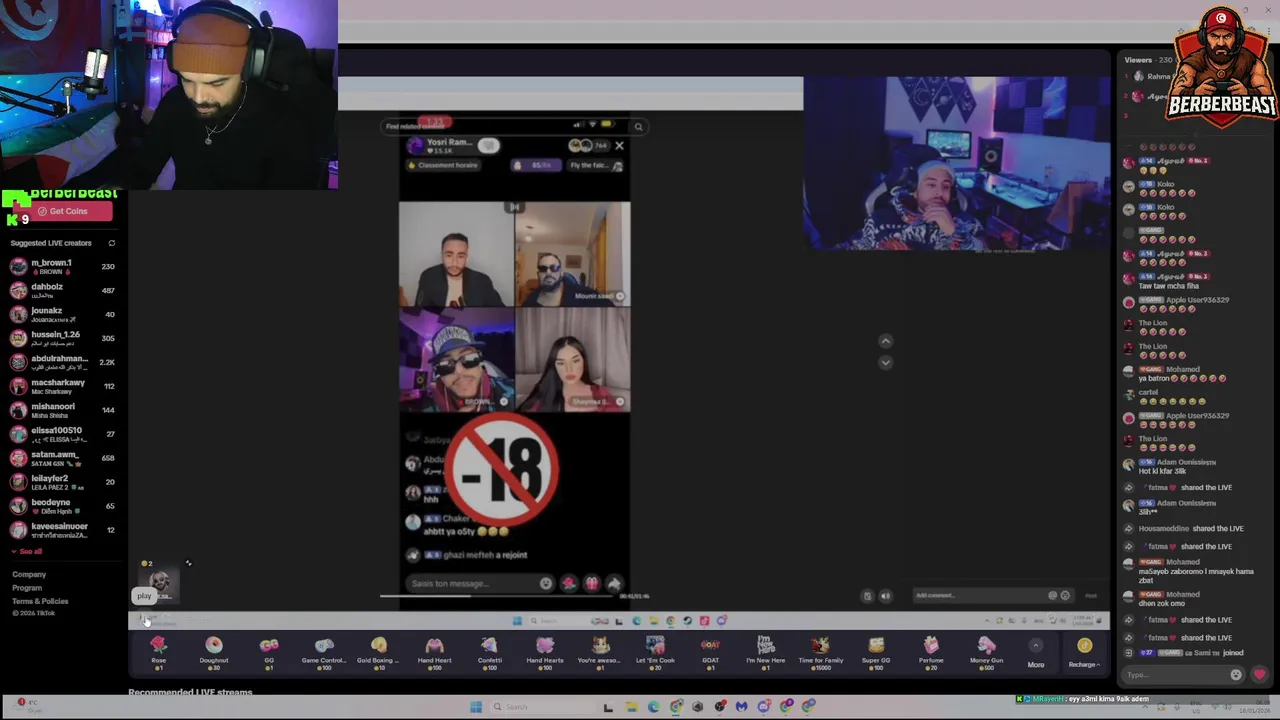This screenshot has height=720, width=1280.
Task: Toggle the live stream mute speaker
Action: [885, 596]
